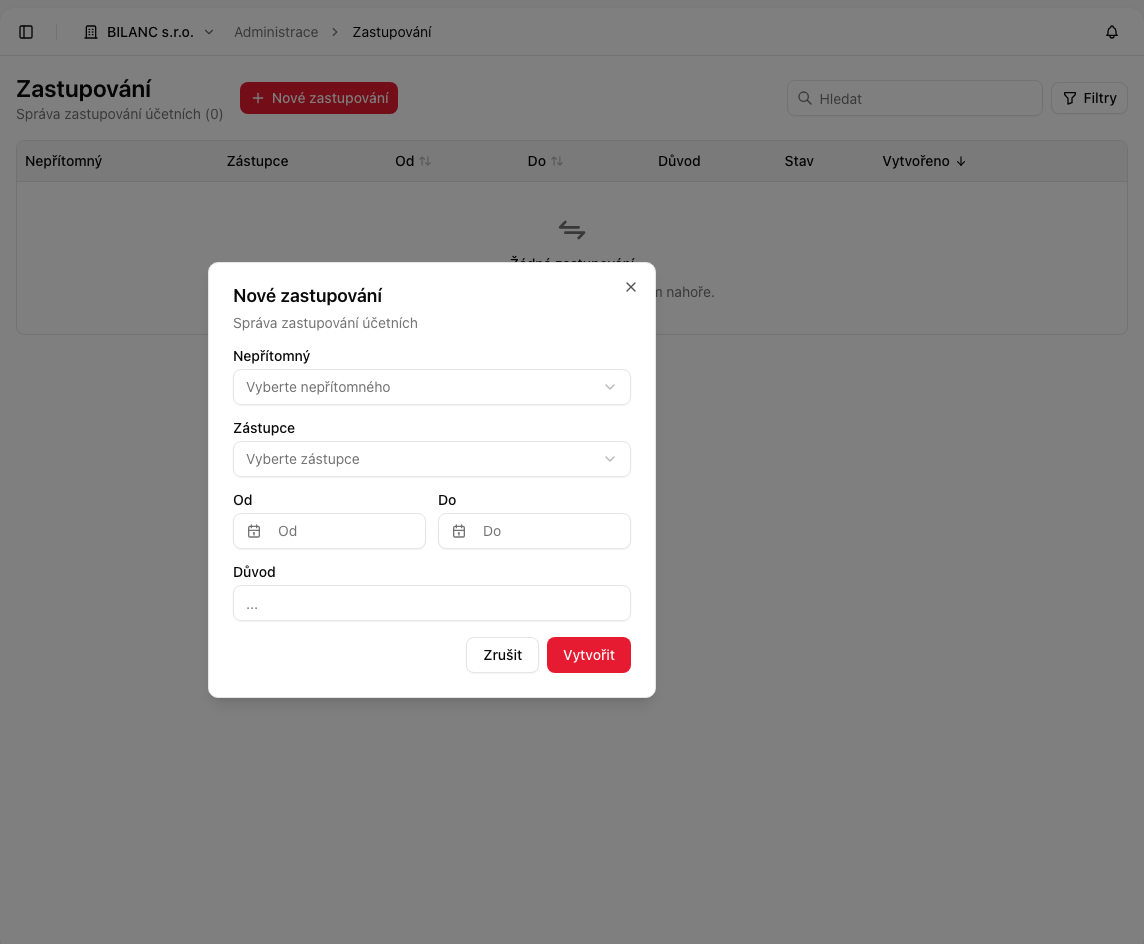1144x944 pixels.
Task: Go to Administrace breadcrumb
Action: click(x=276, y=32)
